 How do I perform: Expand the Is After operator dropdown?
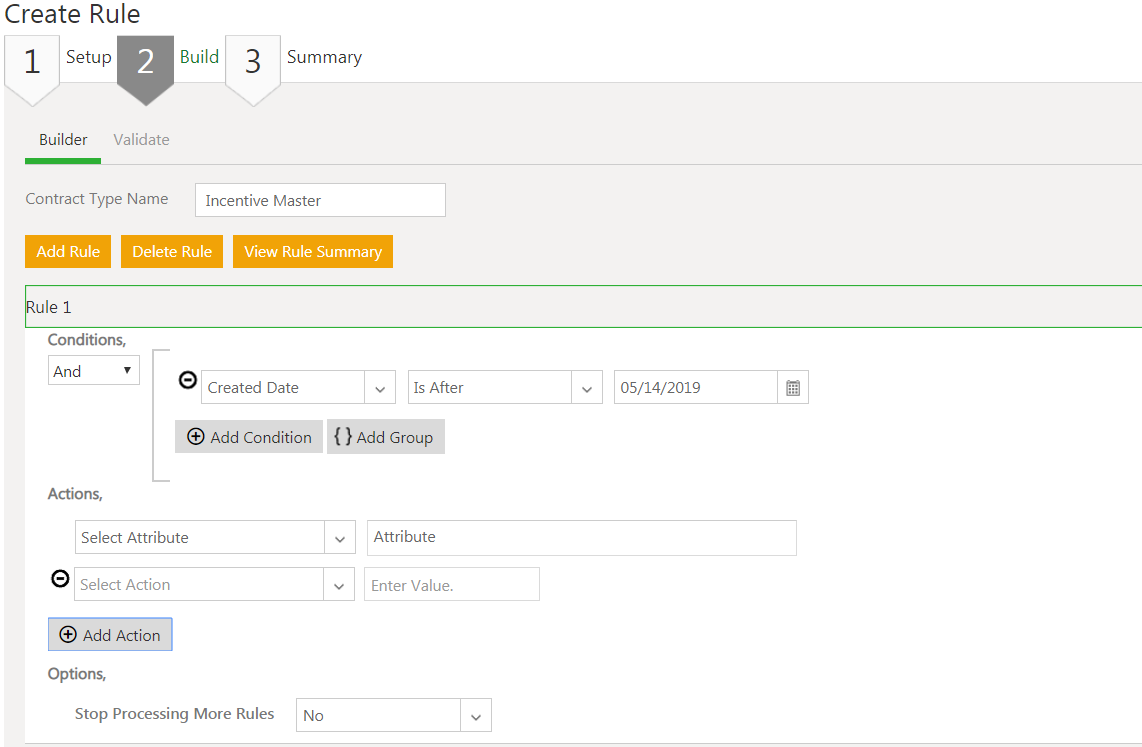587,388
